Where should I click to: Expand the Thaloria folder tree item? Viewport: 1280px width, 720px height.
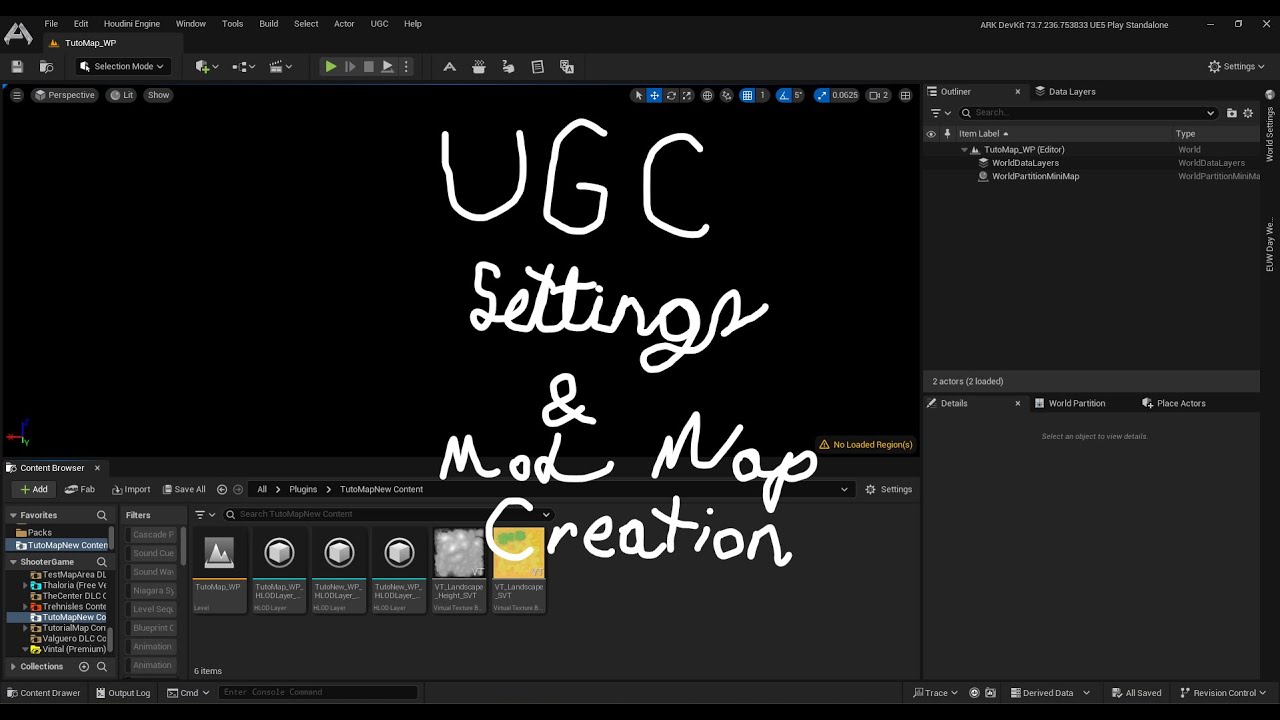click(26, 586)
